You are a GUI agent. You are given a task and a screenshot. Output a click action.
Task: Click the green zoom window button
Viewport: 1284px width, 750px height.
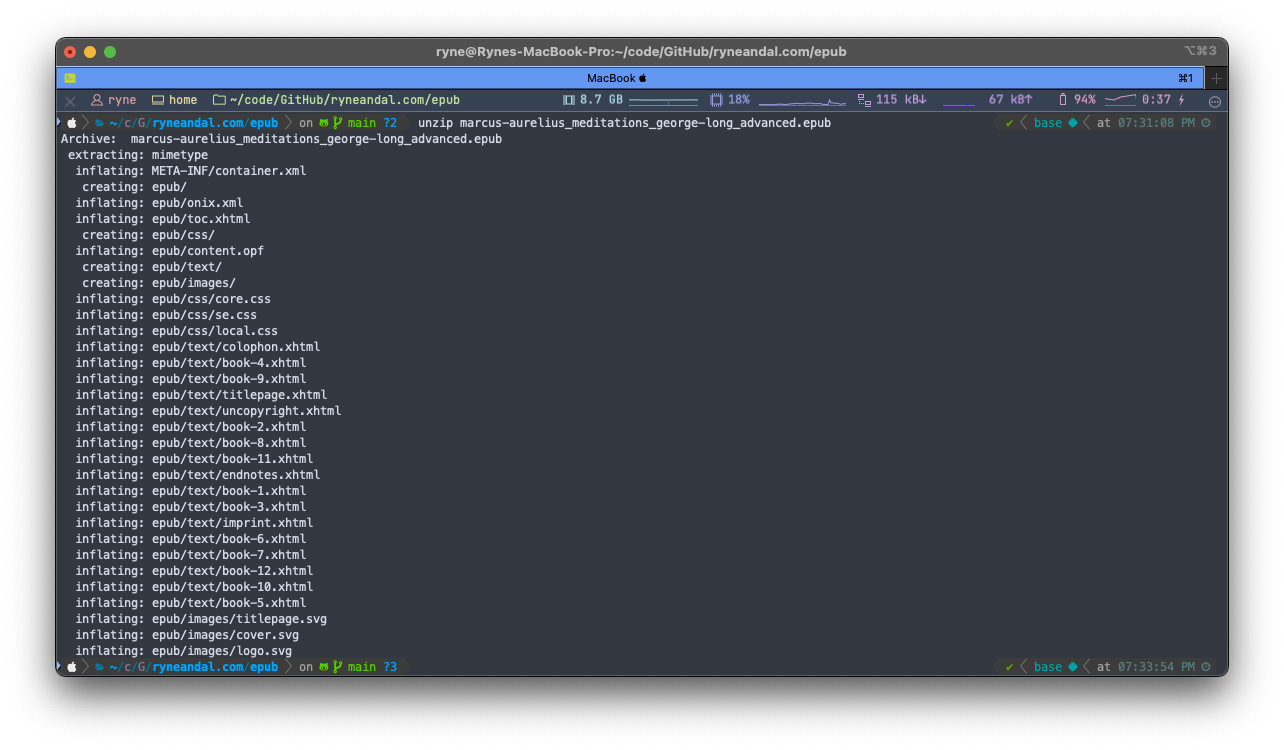coord(110,52)
